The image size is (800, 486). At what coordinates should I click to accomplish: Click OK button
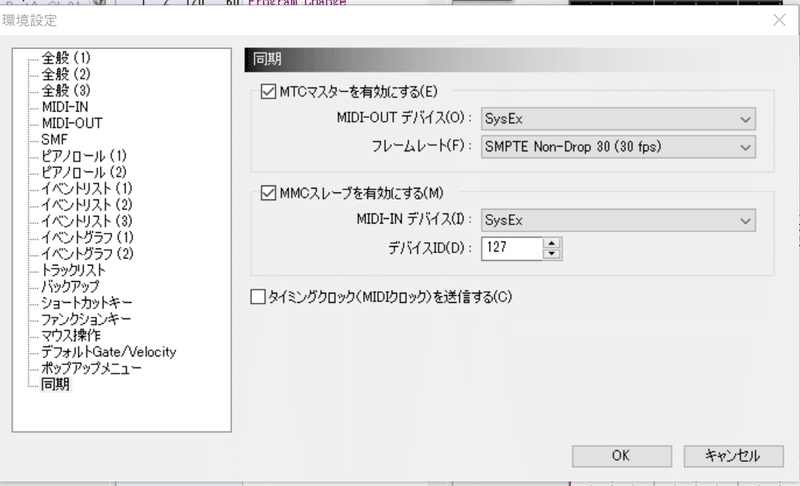[x=621, y=456]
